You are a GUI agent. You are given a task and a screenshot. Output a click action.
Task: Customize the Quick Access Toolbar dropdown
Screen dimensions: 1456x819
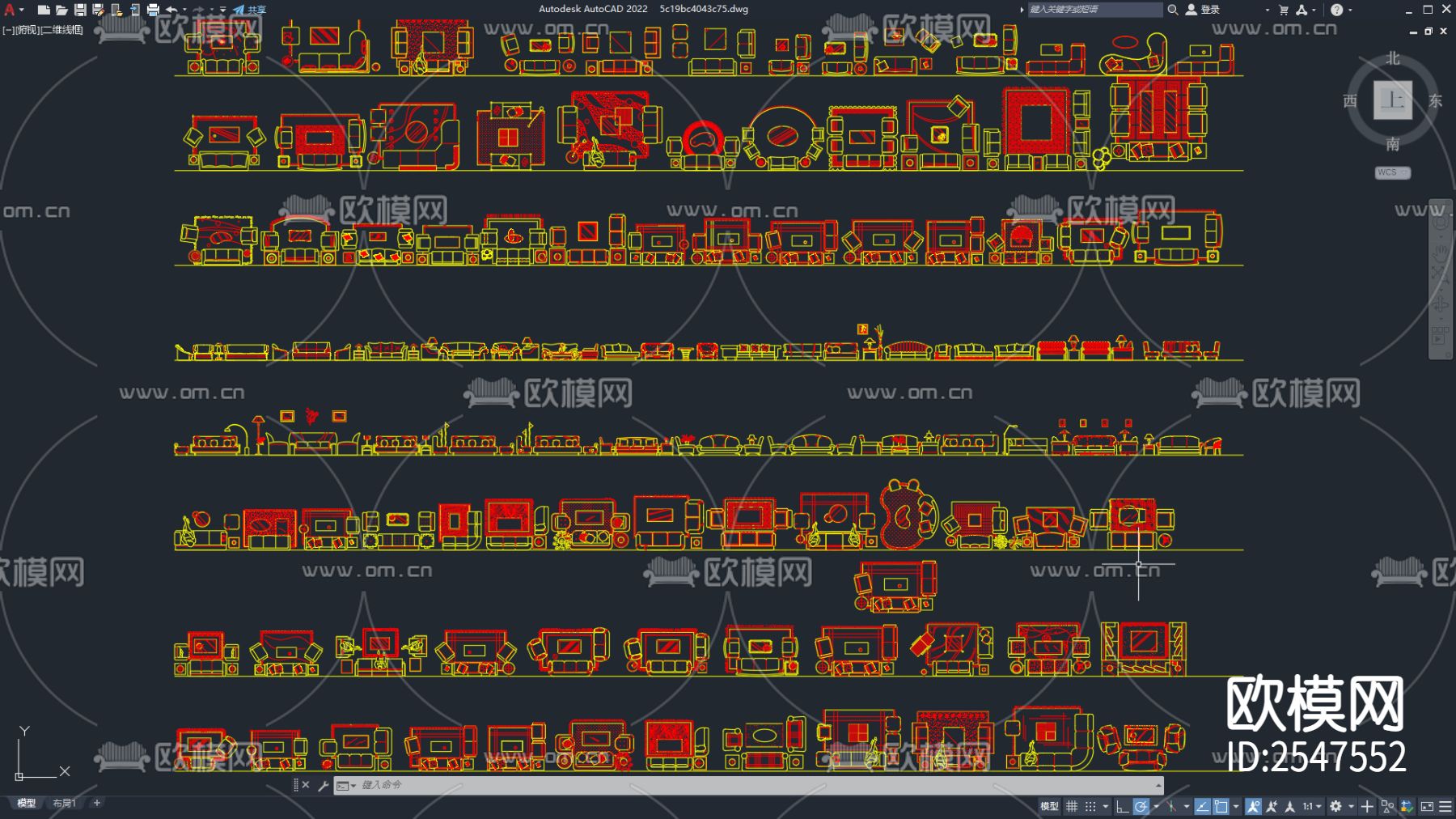pos(223,10)
